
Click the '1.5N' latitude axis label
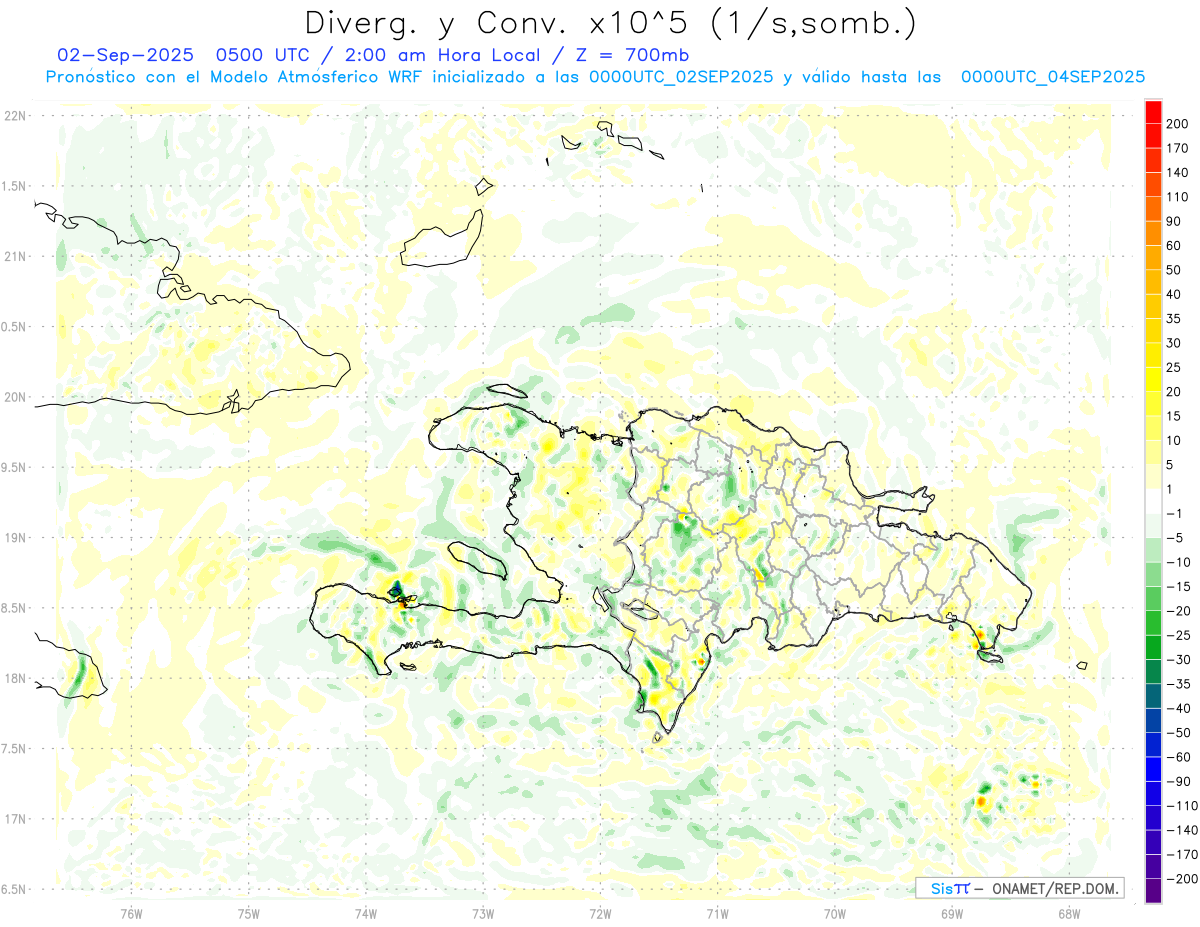coord(15,186)
